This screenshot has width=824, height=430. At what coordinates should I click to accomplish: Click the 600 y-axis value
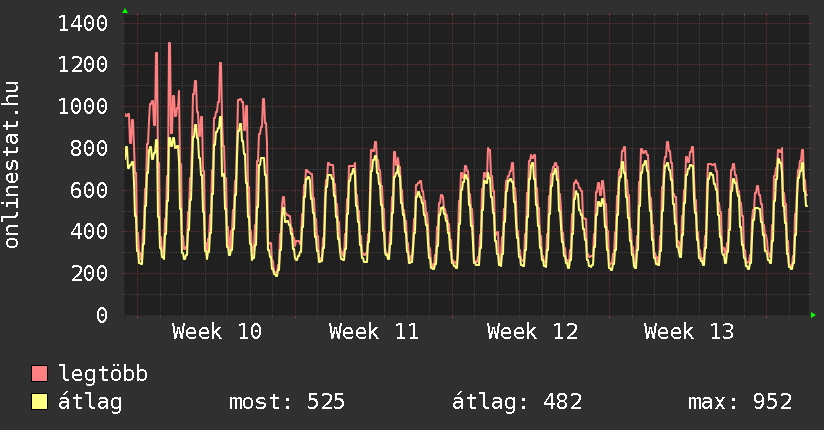(x=89, y=190)
